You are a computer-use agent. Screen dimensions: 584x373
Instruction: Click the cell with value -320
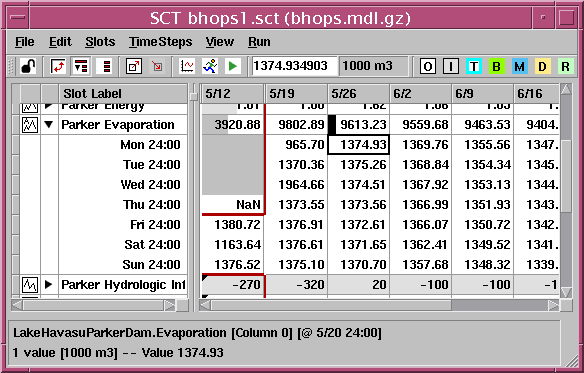point(296,285)
